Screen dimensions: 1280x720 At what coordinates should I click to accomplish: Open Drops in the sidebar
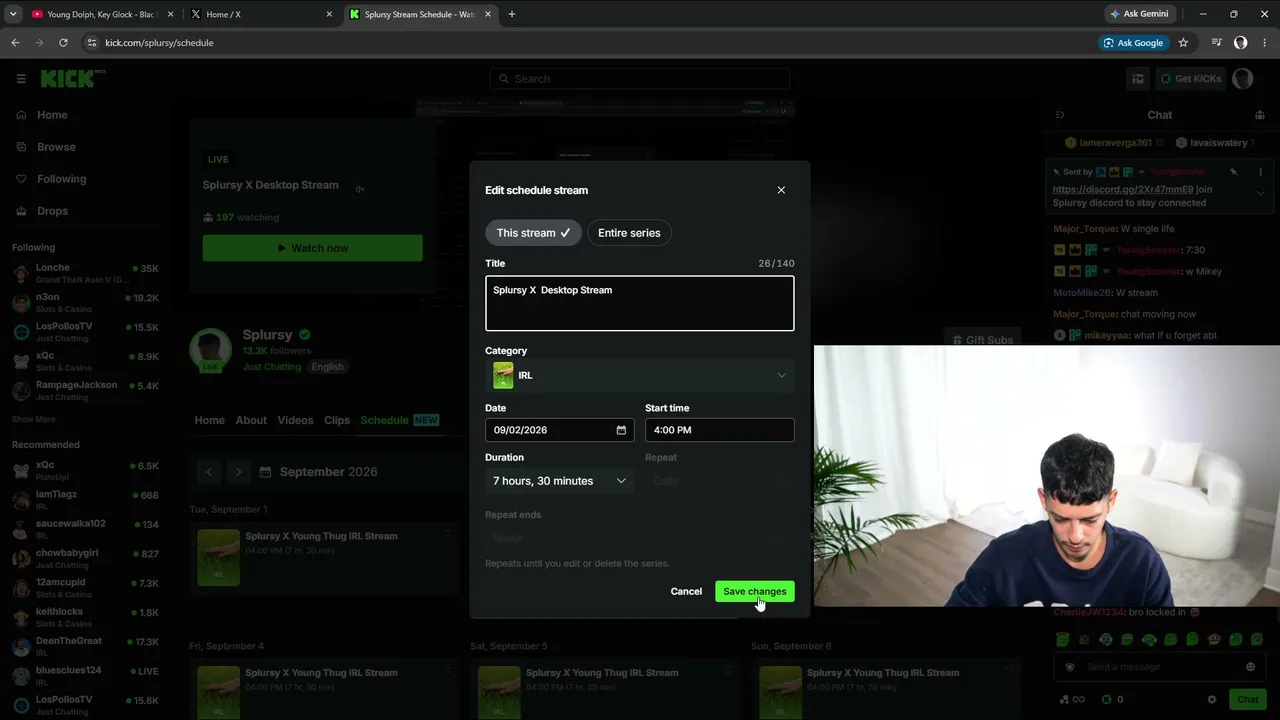pyautogui.click(x=52, y=211)
